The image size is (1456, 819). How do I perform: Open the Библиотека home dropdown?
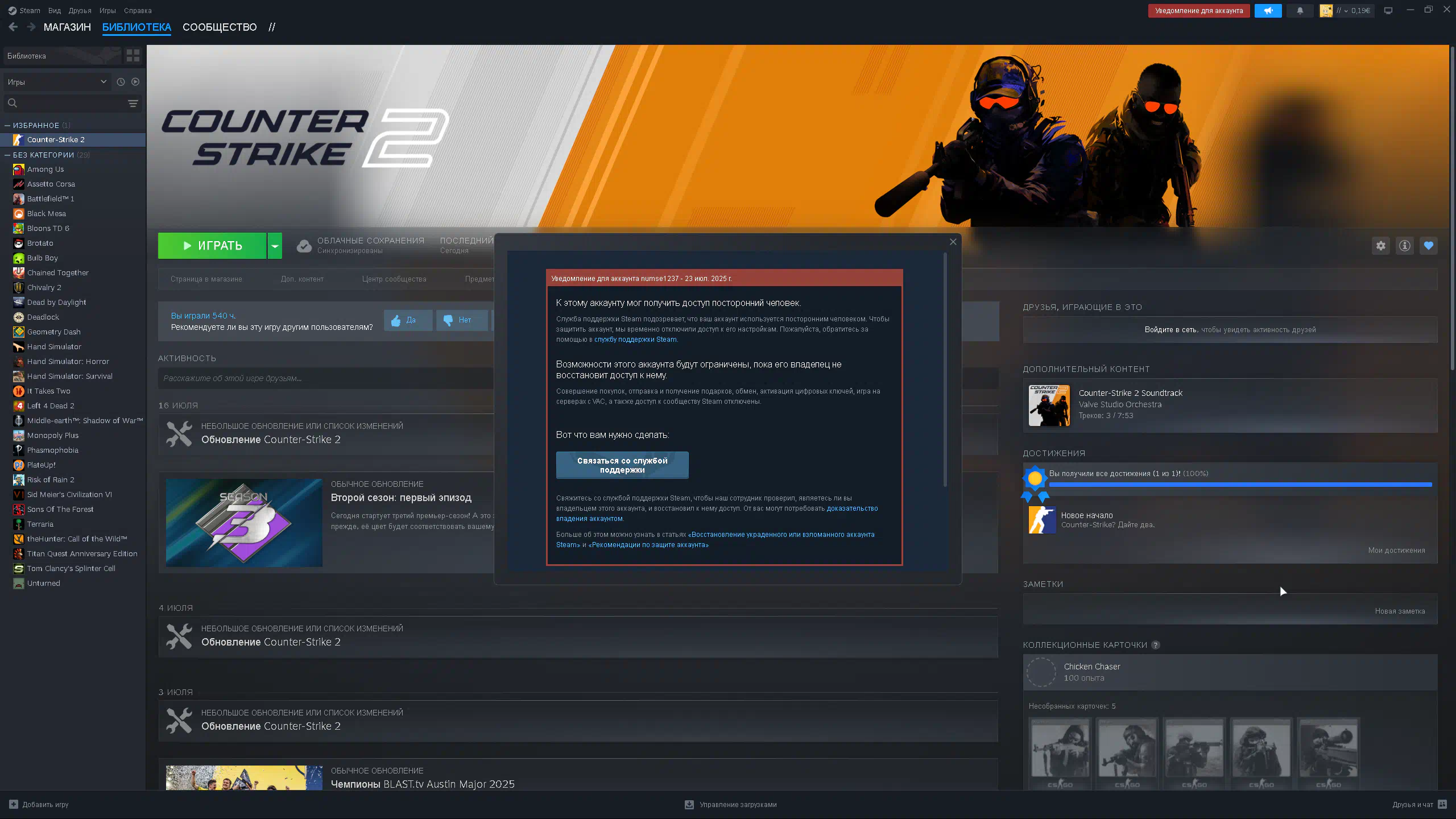coord(62,56)
